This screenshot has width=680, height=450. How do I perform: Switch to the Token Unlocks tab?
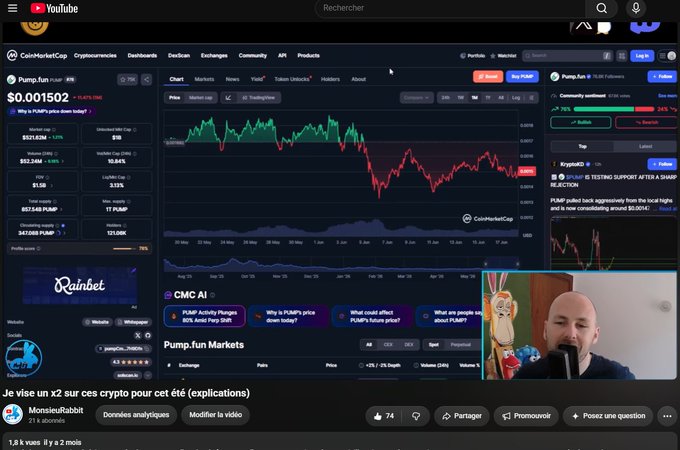[292, 79]
